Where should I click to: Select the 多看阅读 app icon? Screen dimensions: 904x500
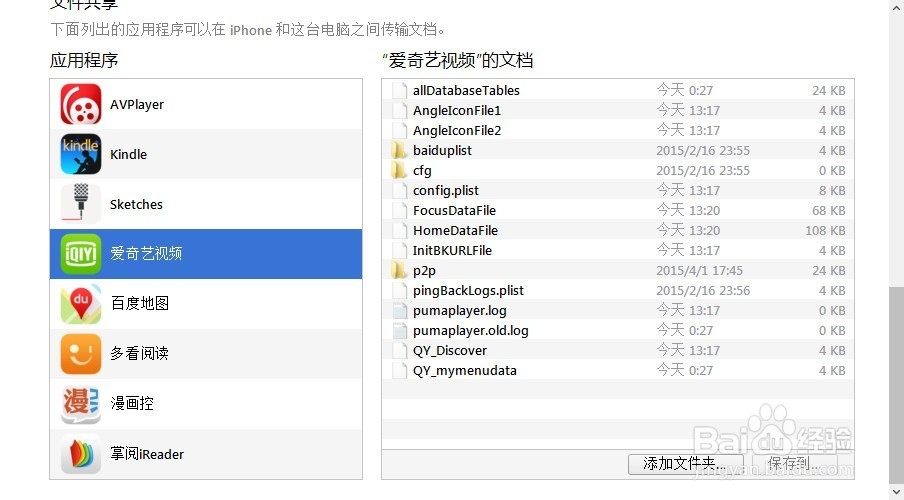81,354
